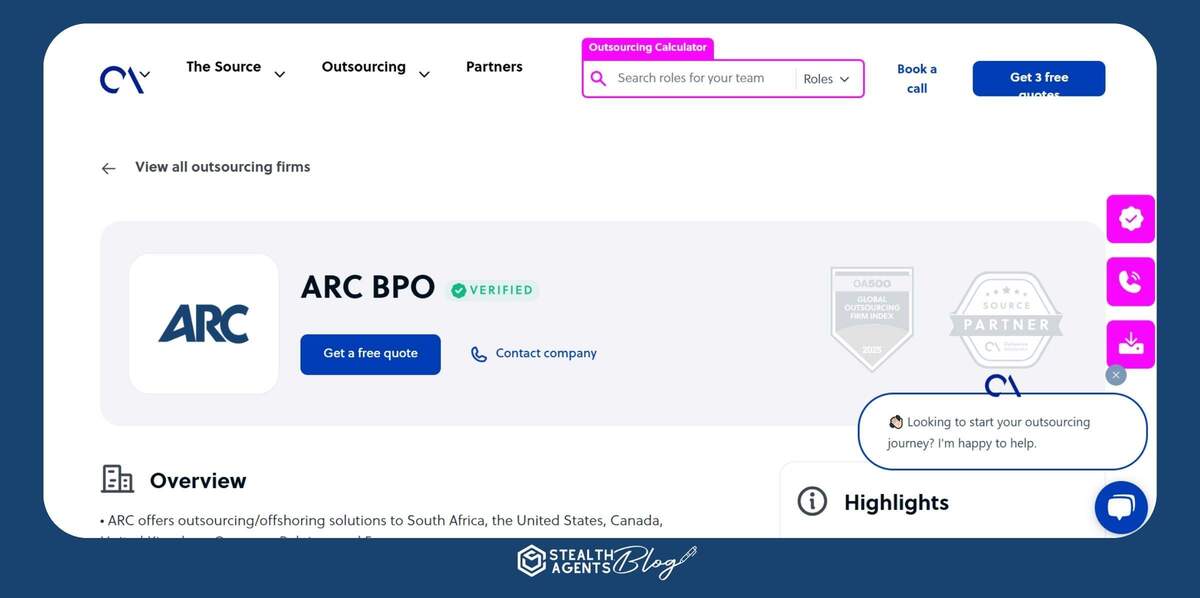Open The Source menu
The height and width of the screenshot is (598, 1200).
223,67
